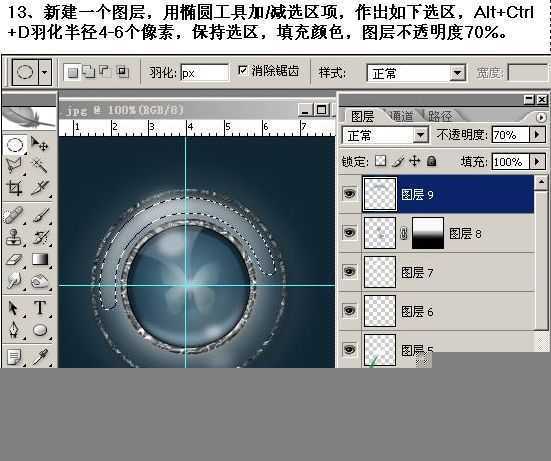Click Subtract from Selection mode icon
Viewport: 551px width, 461px height.
click(x=105, y=71)
